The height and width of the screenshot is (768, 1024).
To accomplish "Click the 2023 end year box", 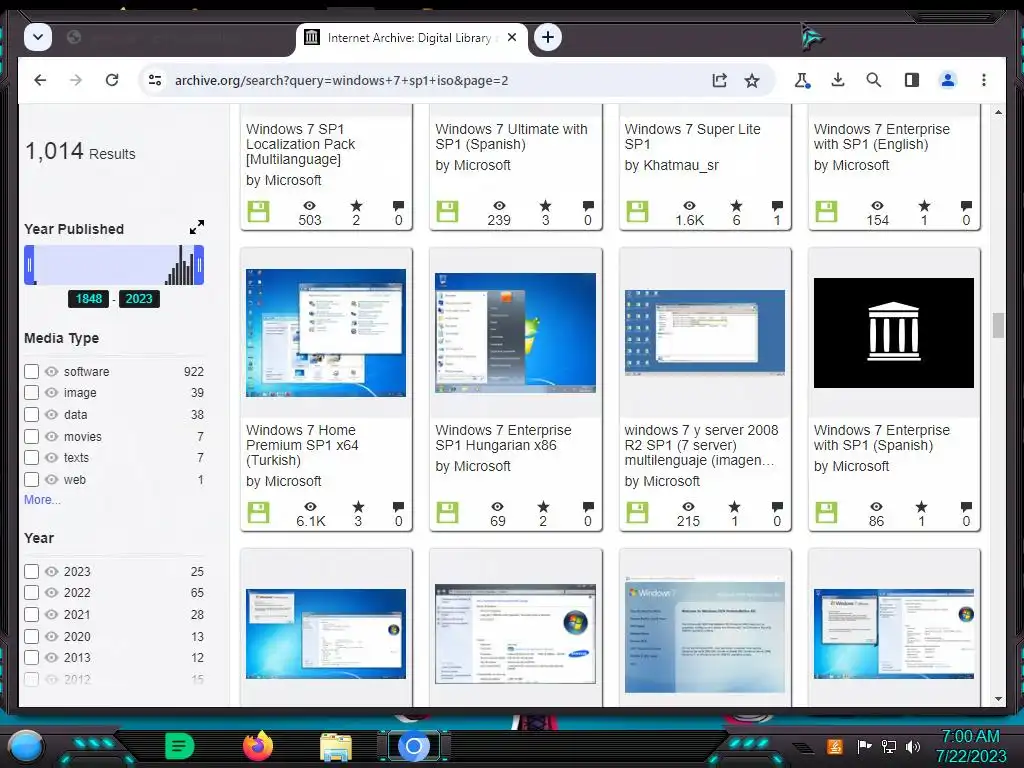I will tap(138, 298).
